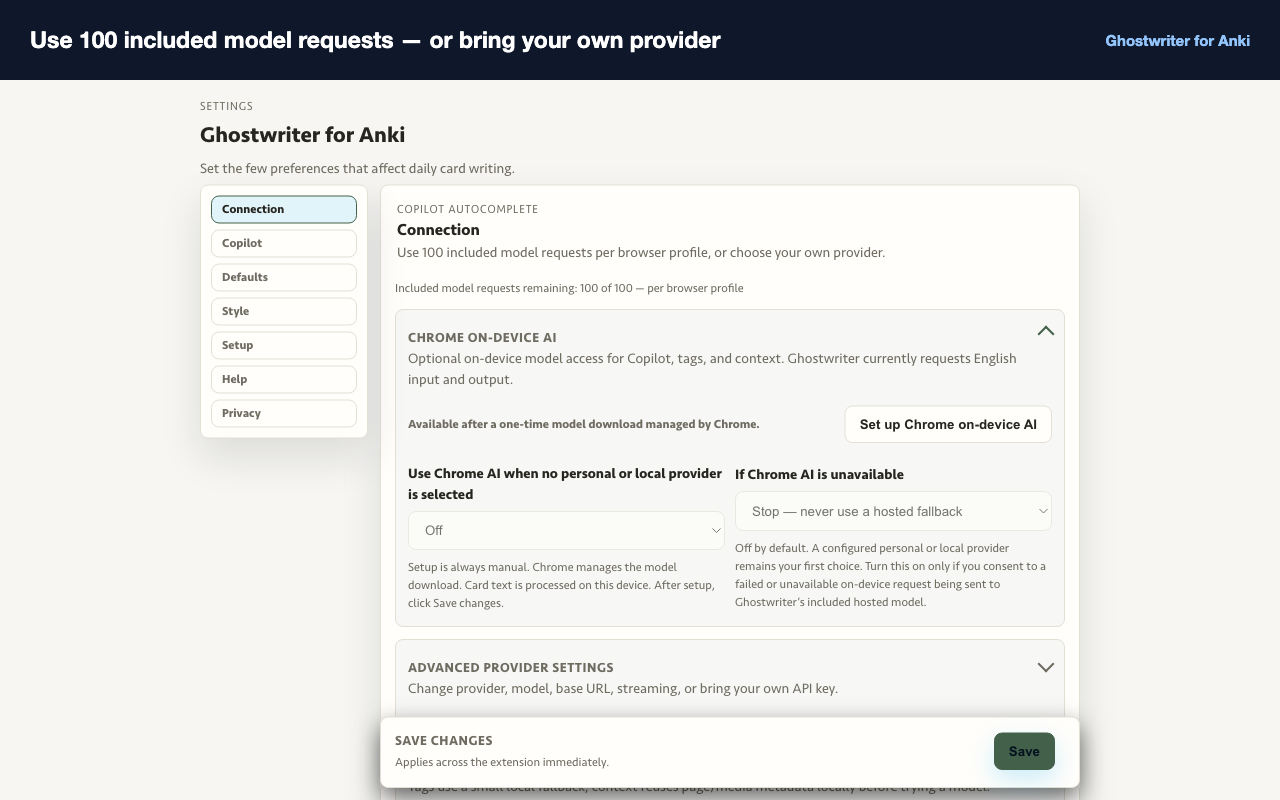Screen dimensions: 1280x800
Task: Click the Save Changes heading text
Action: [x=444, y=741]
